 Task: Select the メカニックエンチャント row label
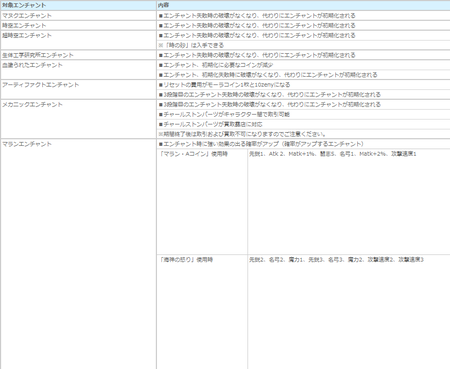(x=32, y=104)
